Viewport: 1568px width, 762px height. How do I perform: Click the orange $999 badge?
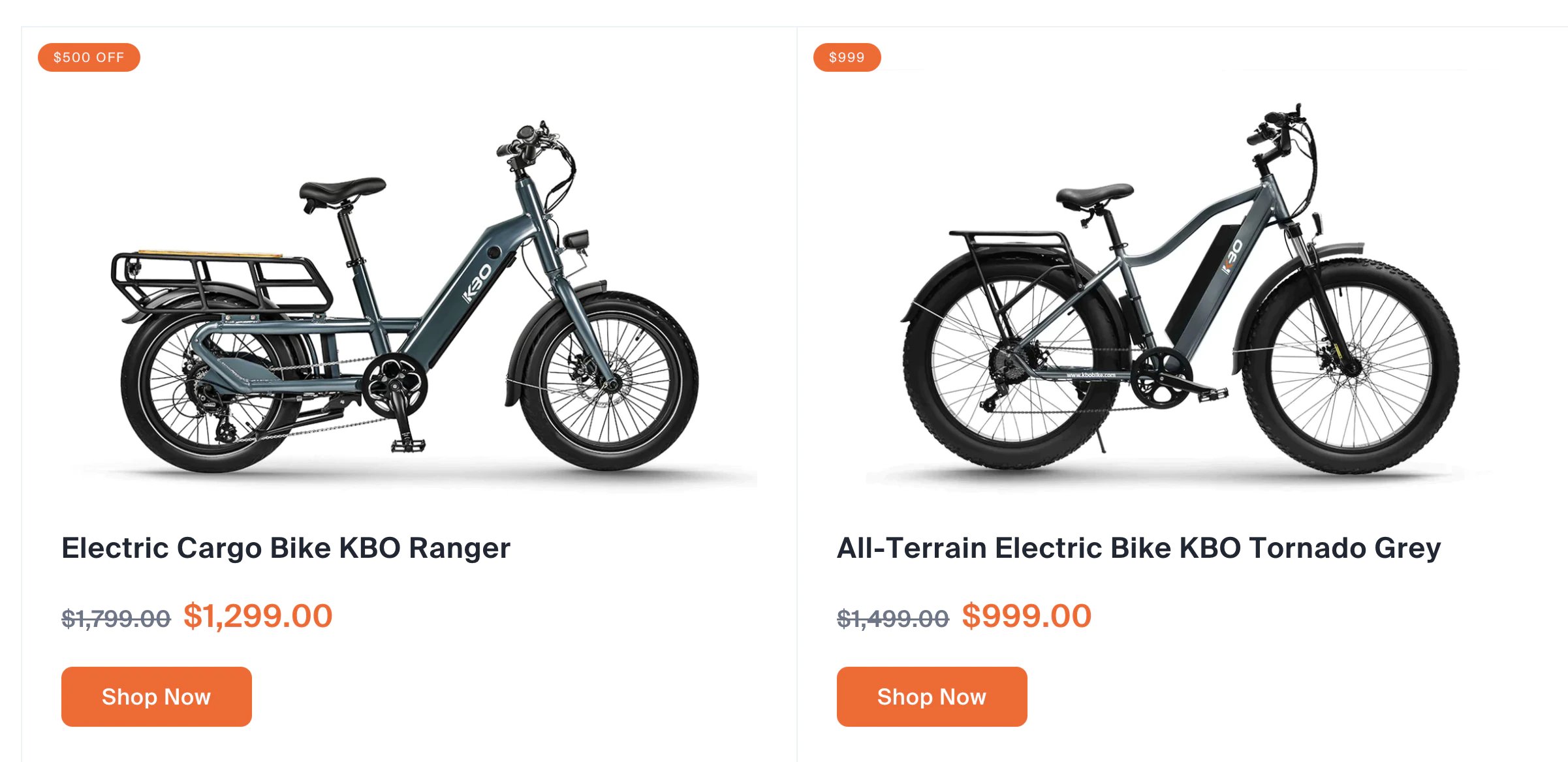(x=847, y=57)
